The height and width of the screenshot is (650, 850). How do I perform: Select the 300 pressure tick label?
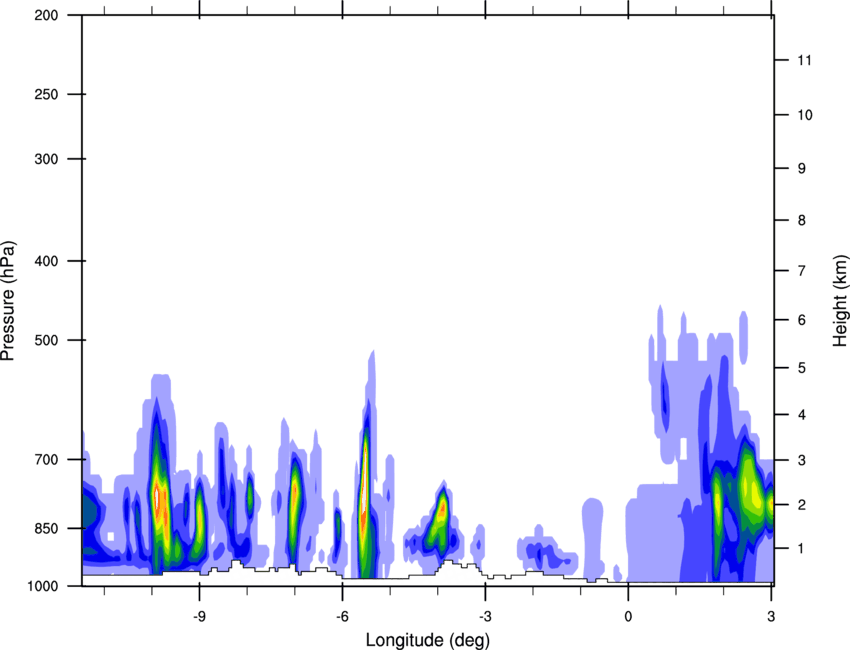pos(46,159)
